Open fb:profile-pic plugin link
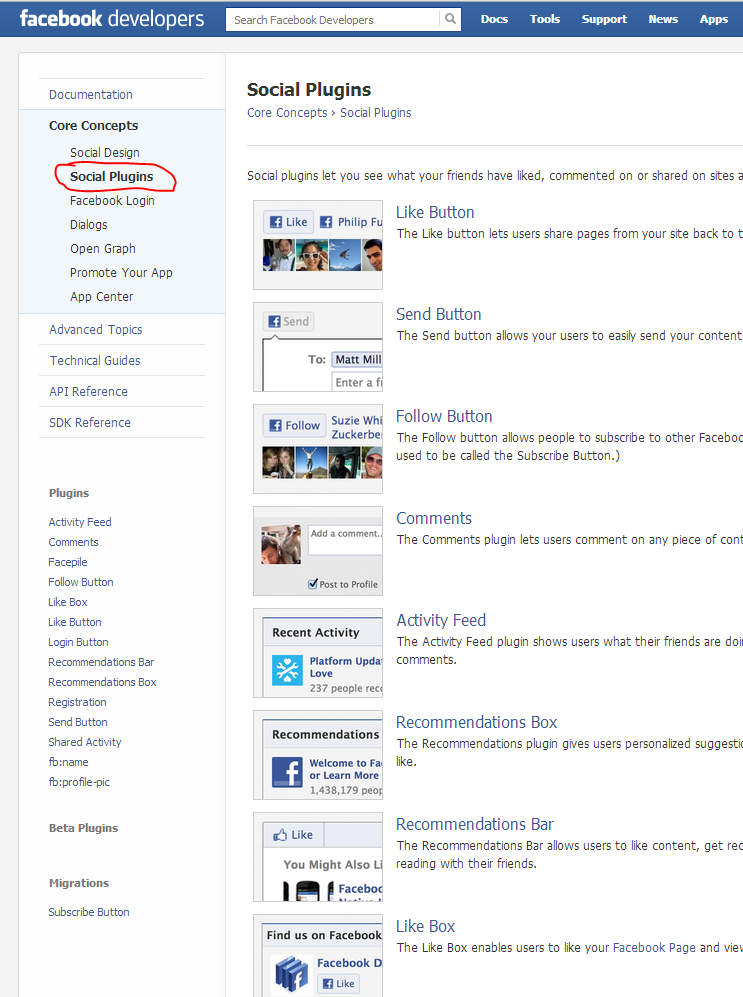This screenshot has height=997, width=743. [x=79, y=782]
